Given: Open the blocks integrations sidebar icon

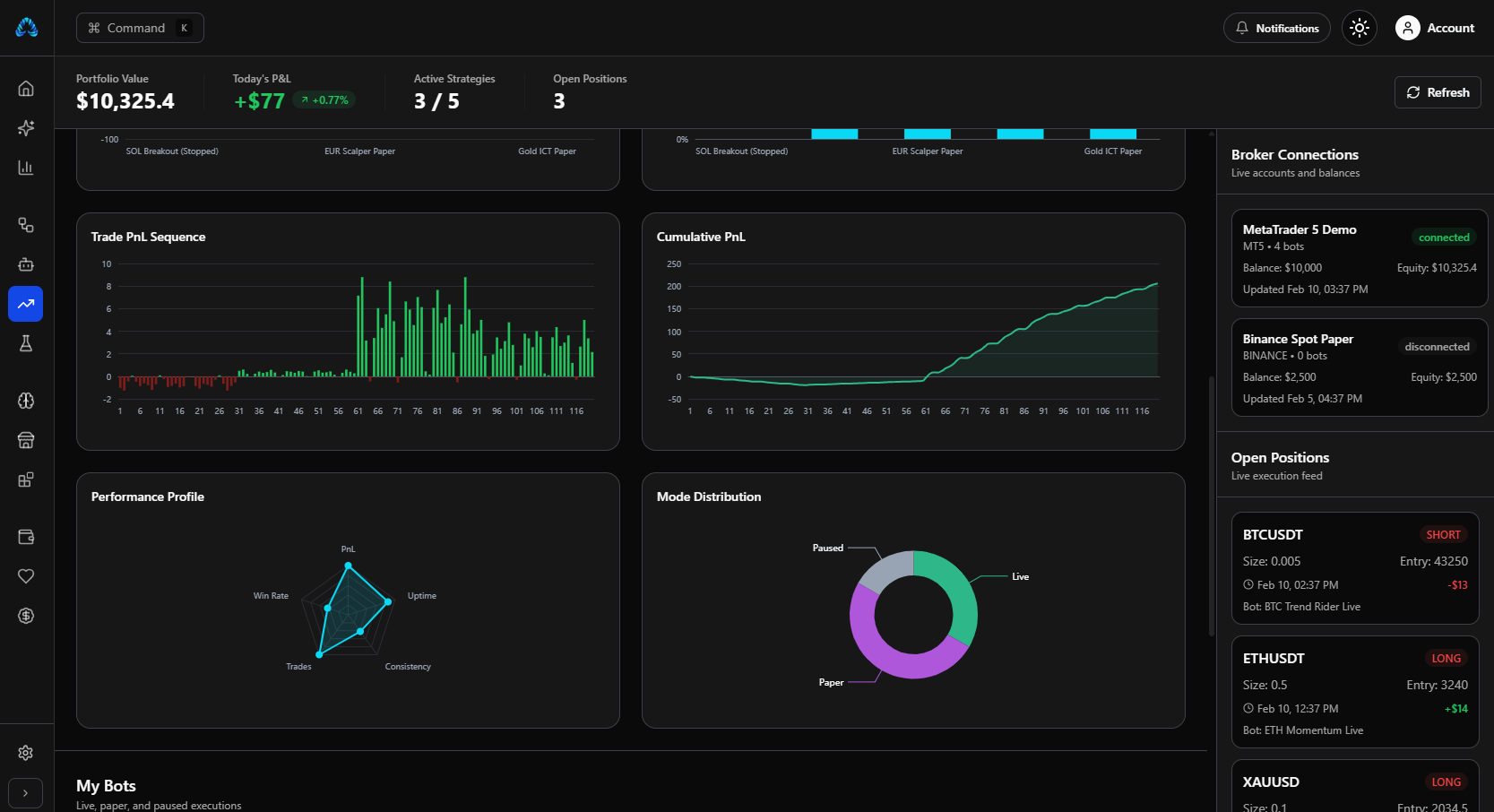Looking at the screenshot, I should point(26,479).
